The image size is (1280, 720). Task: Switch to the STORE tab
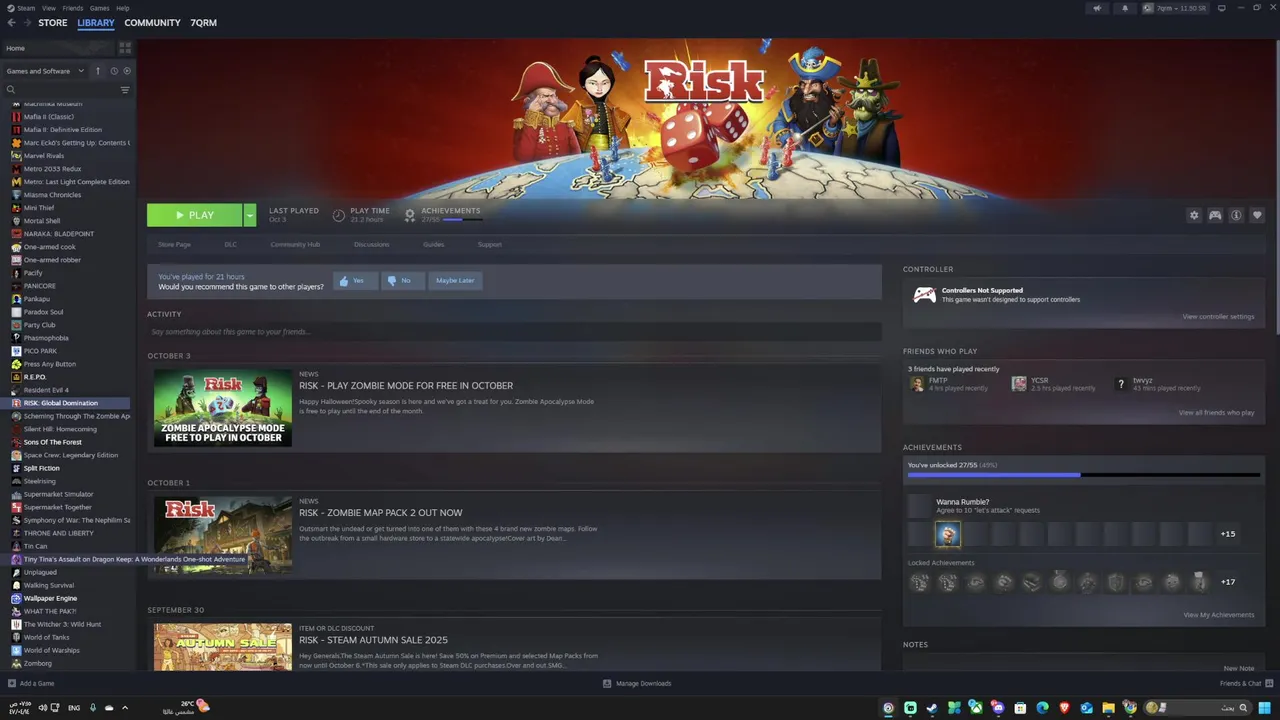click(53, 22)
